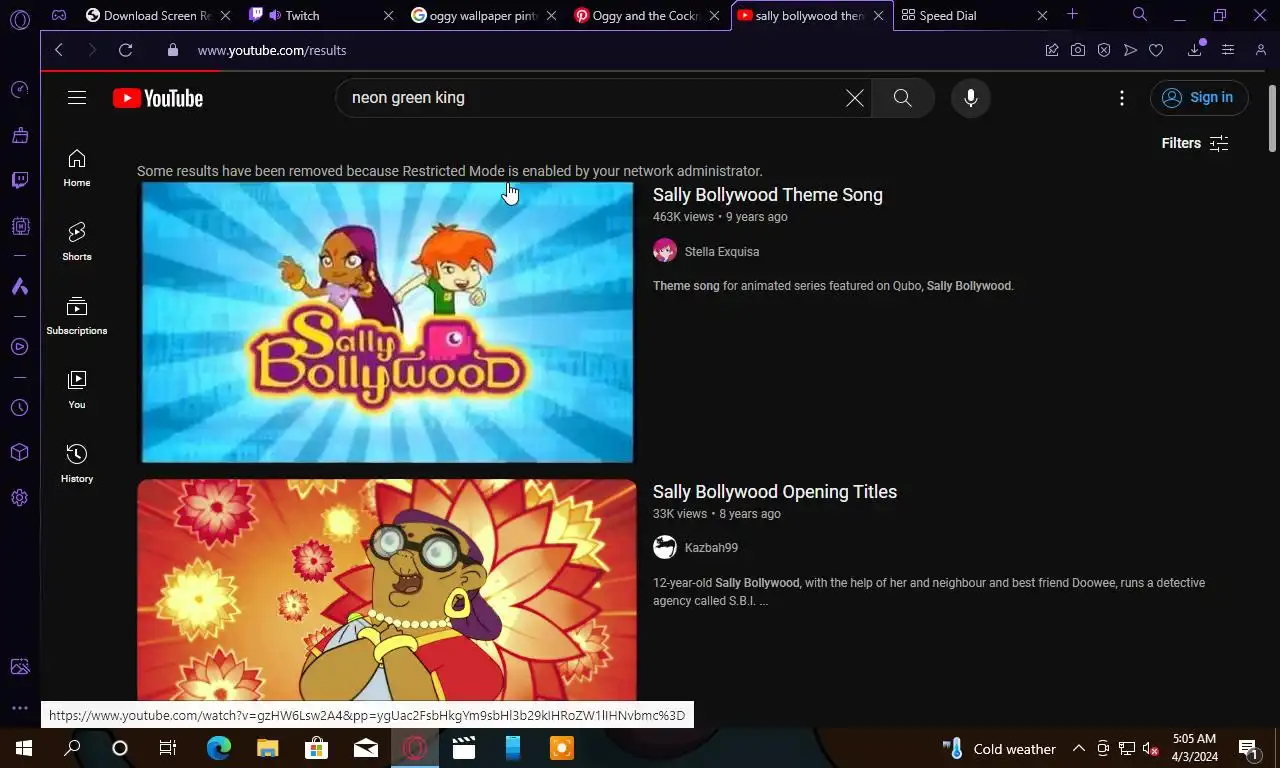Open Easy Setup sliders icon
Image resolution: width=1280 pixels, height=768 pixels.
click(1228, 50)
